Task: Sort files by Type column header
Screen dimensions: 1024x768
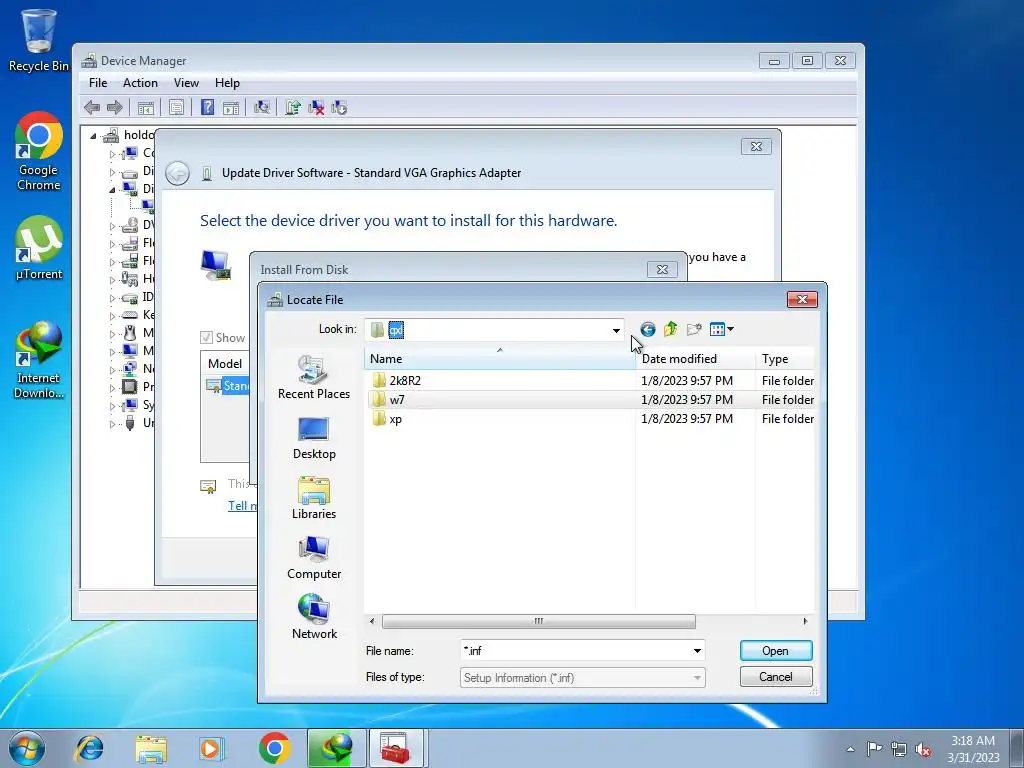Action: point(786,359)
